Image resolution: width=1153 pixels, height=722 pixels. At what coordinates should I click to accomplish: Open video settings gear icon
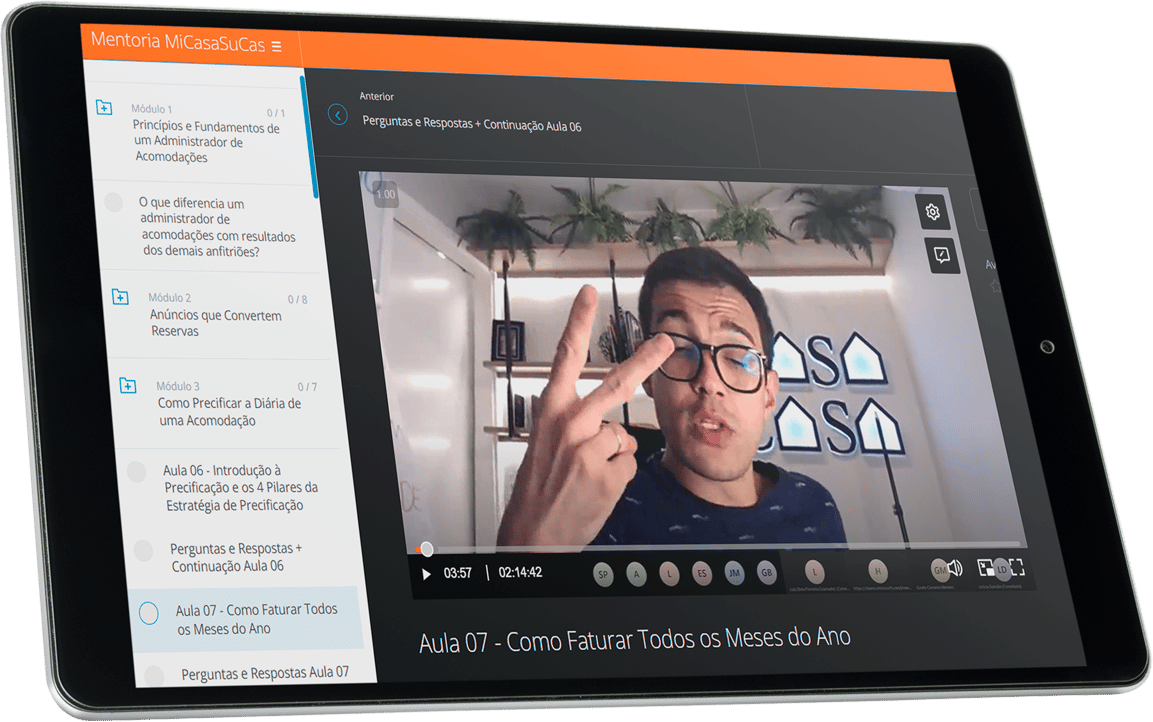click(933, 212)
